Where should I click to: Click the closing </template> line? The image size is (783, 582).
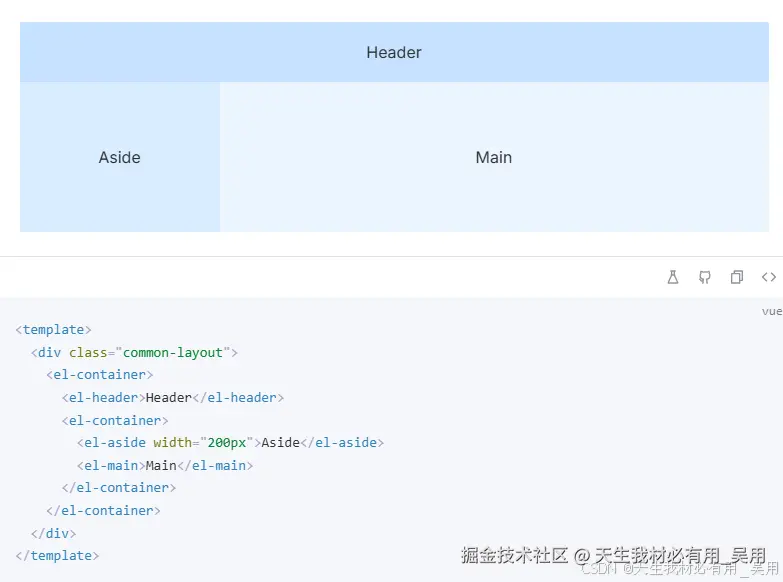click(x=57, y=556)
